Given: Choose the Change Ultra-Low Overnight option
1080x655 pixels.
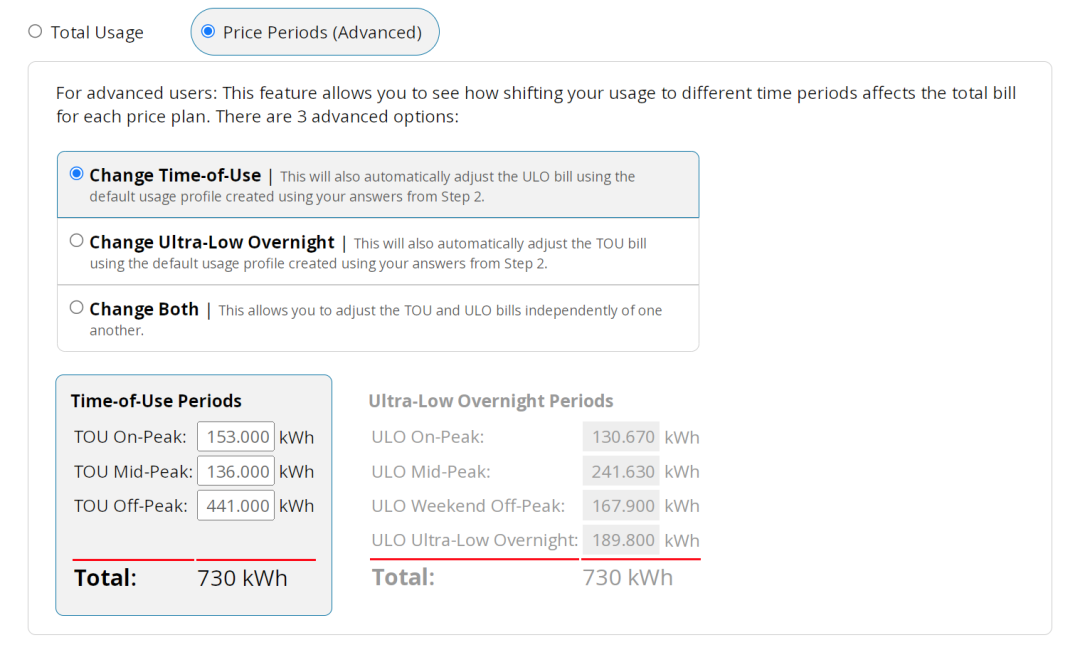Looking at the screenshot, I should (76, 240).
